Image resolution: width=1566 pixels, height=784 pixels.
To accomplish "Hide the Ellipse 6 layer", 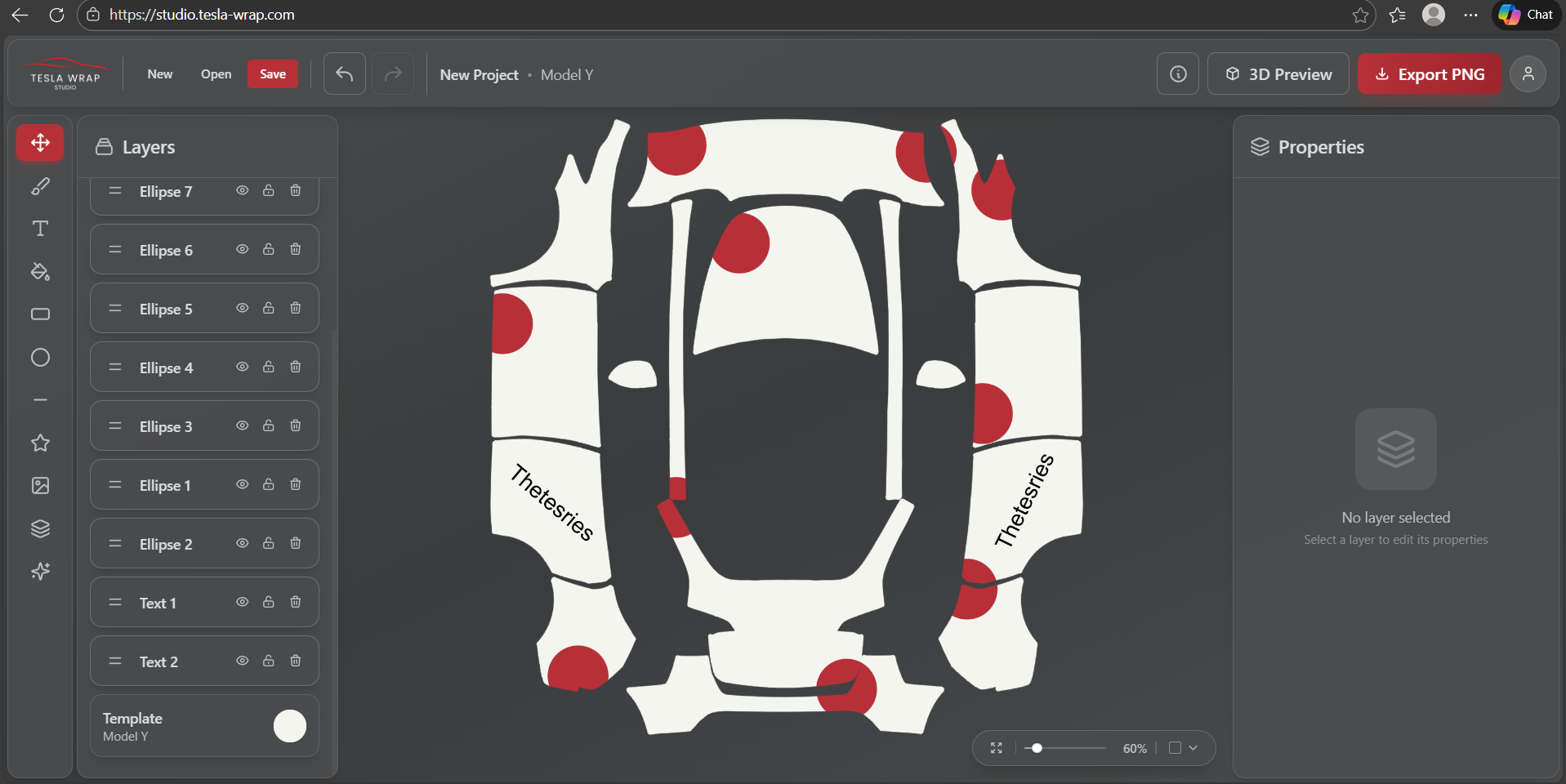I will (x=243, y=249).
